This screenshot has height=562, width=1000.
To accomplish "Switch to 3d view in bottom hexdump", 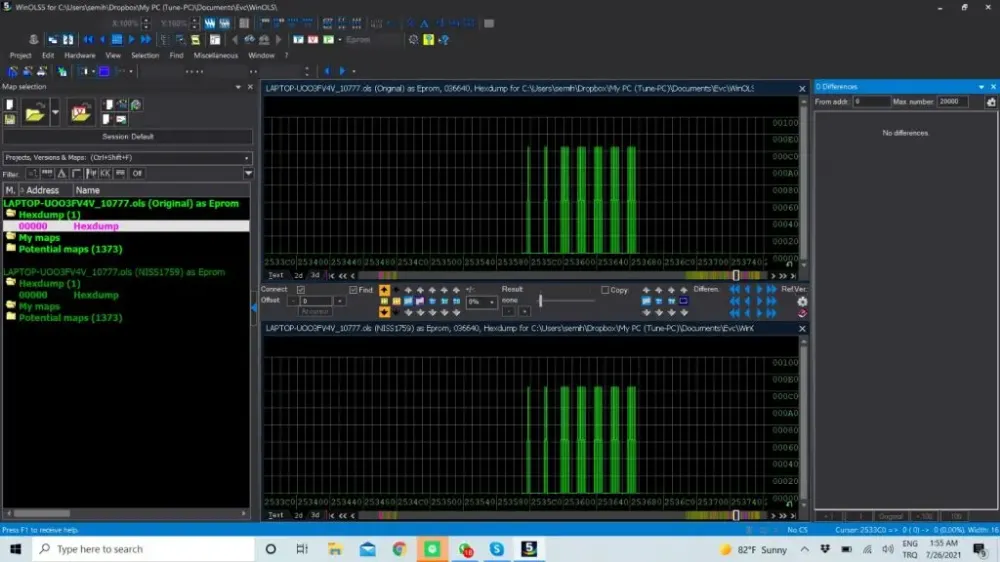I will coord(315,515).
